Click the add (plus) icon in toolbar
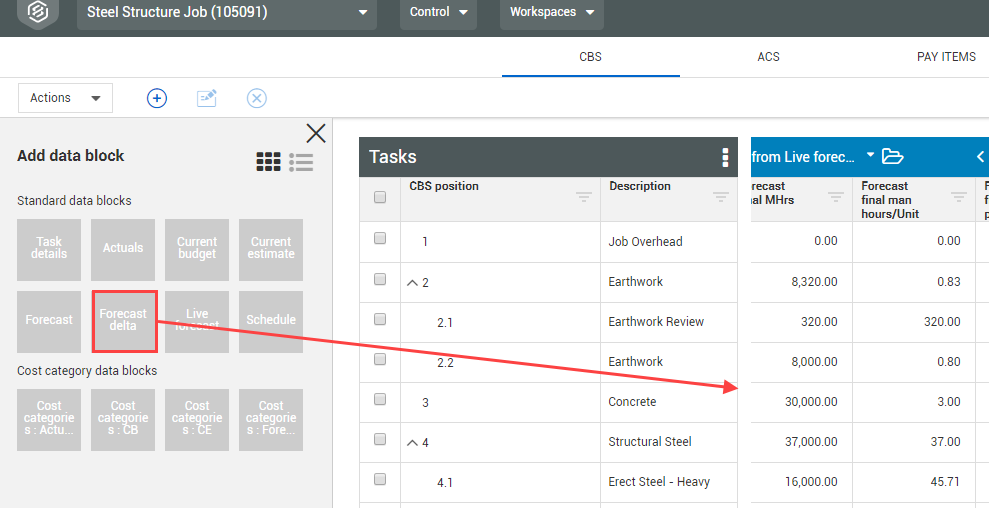 157,98
